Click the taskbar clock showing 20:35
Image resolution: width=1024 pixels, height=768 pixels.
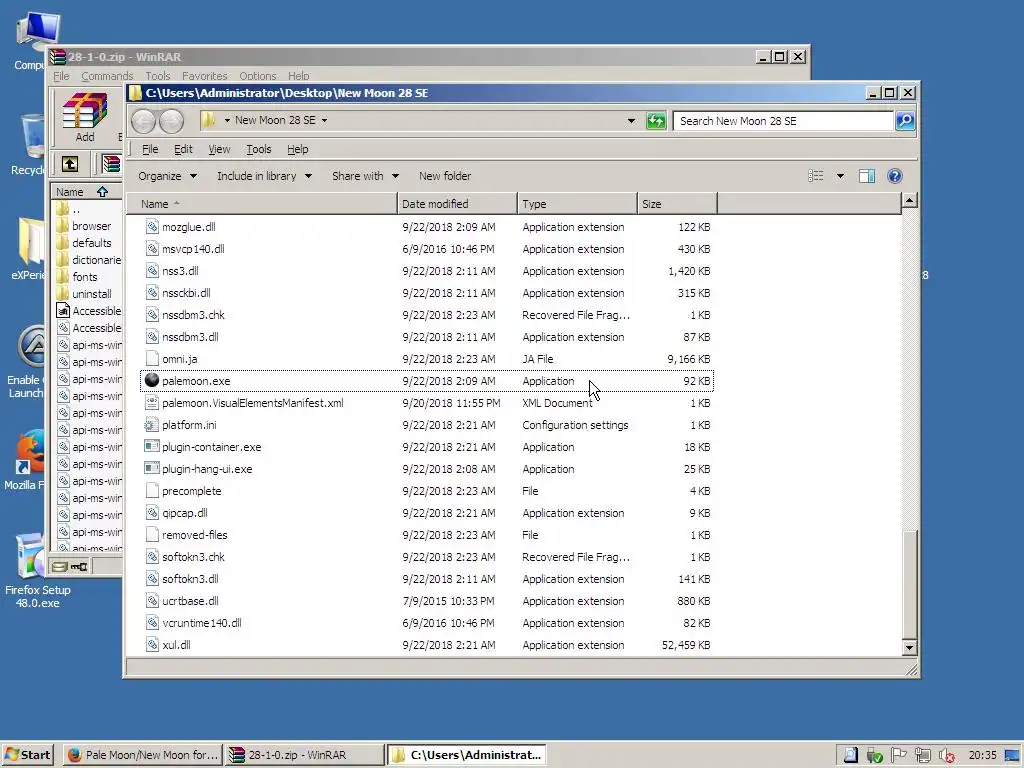(982, 755)
